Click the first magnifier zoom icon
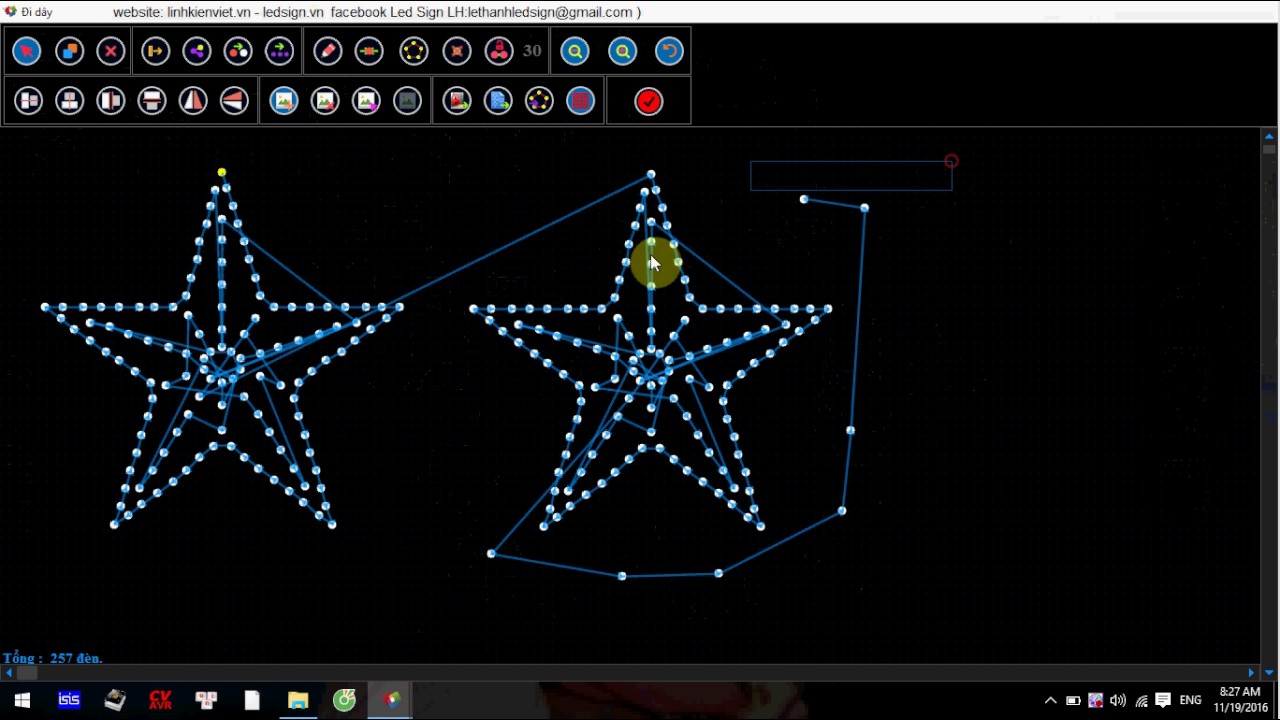 (575, 51)
